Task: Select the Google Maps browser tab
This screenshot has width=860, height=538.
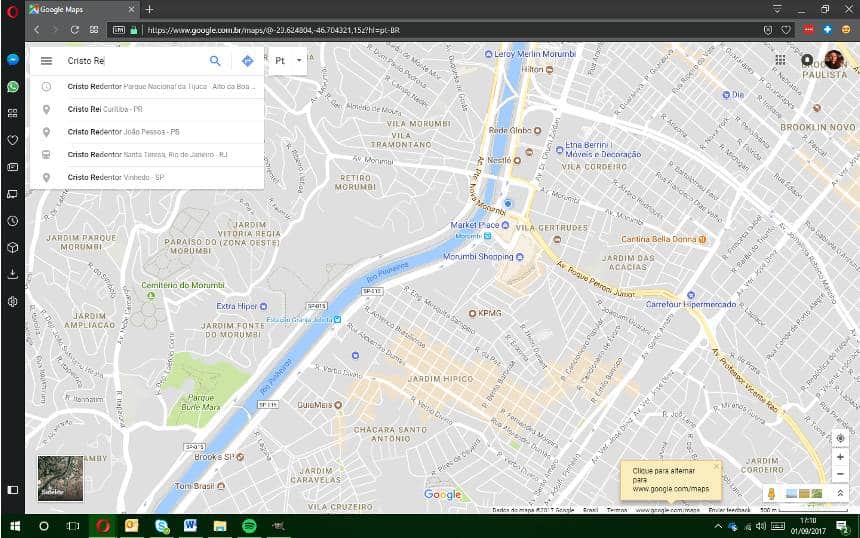Action: point(82,9)
